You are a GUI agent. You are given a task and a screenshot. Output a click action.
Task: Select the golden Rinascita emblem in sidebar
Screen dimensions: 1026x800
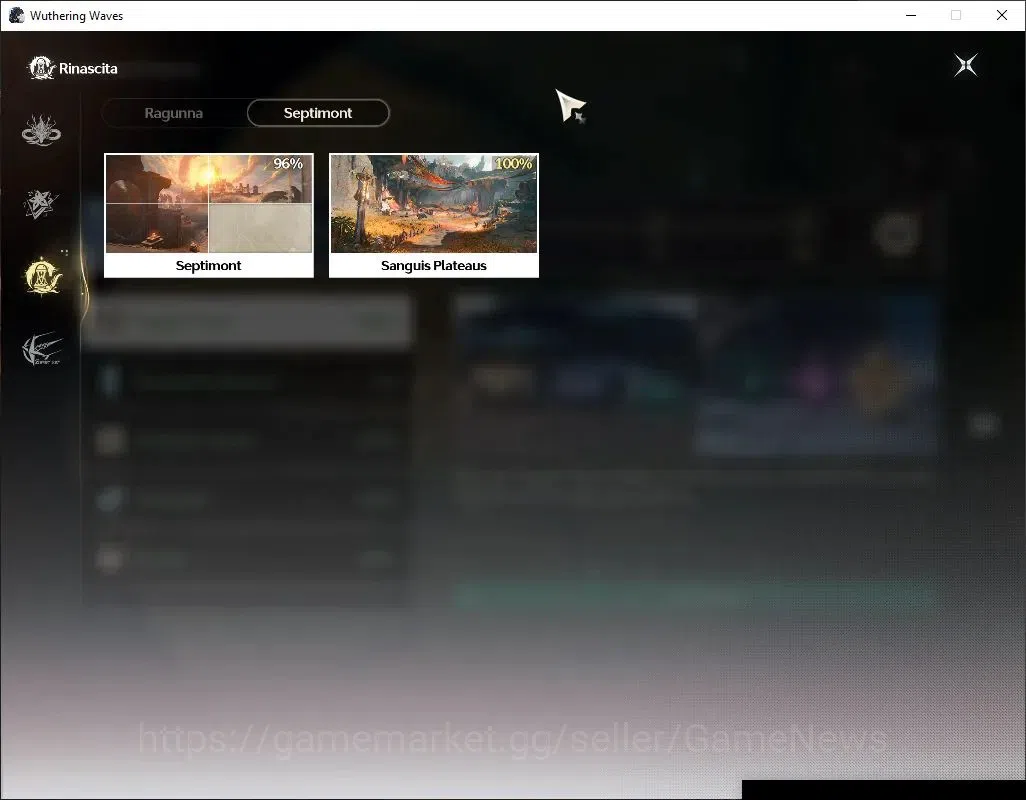pyautogui.click(x=43, y=276)
